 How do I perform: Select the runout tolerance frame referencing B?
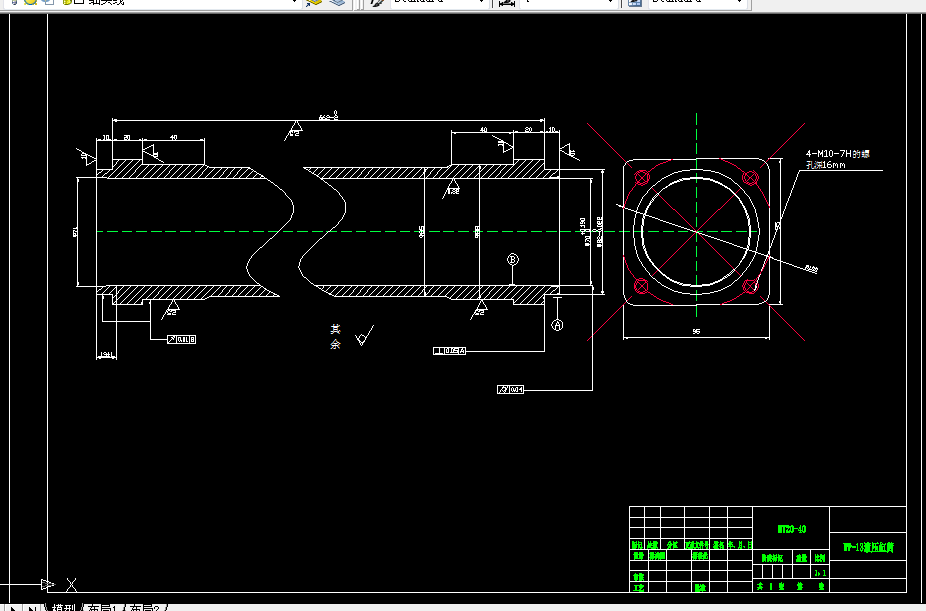click(181, 339)
